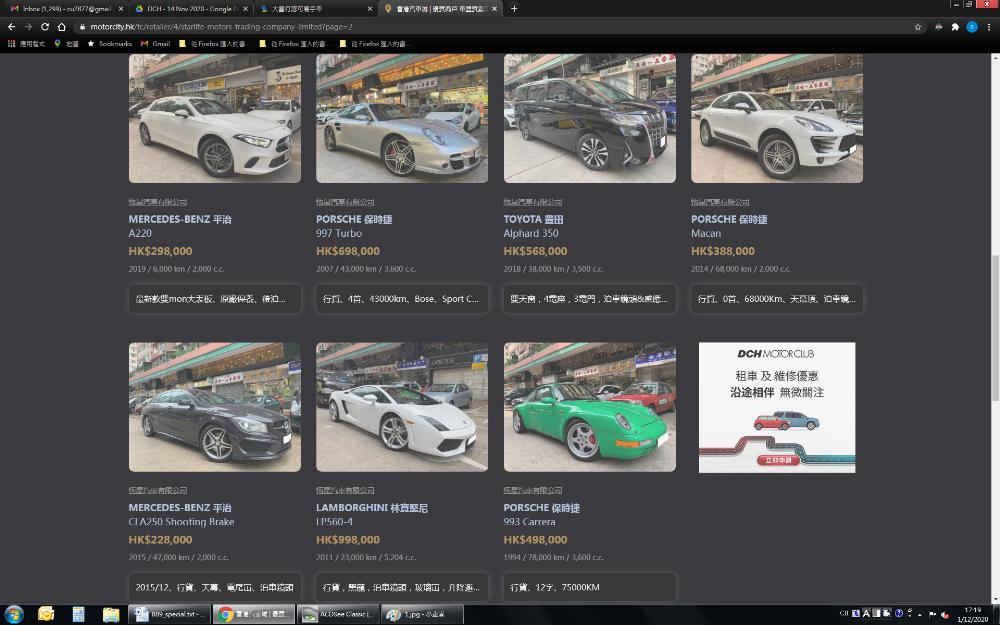Open the Chrome profile avatar
This screenshot has width=1000, height=625.
tap(971, 27)
